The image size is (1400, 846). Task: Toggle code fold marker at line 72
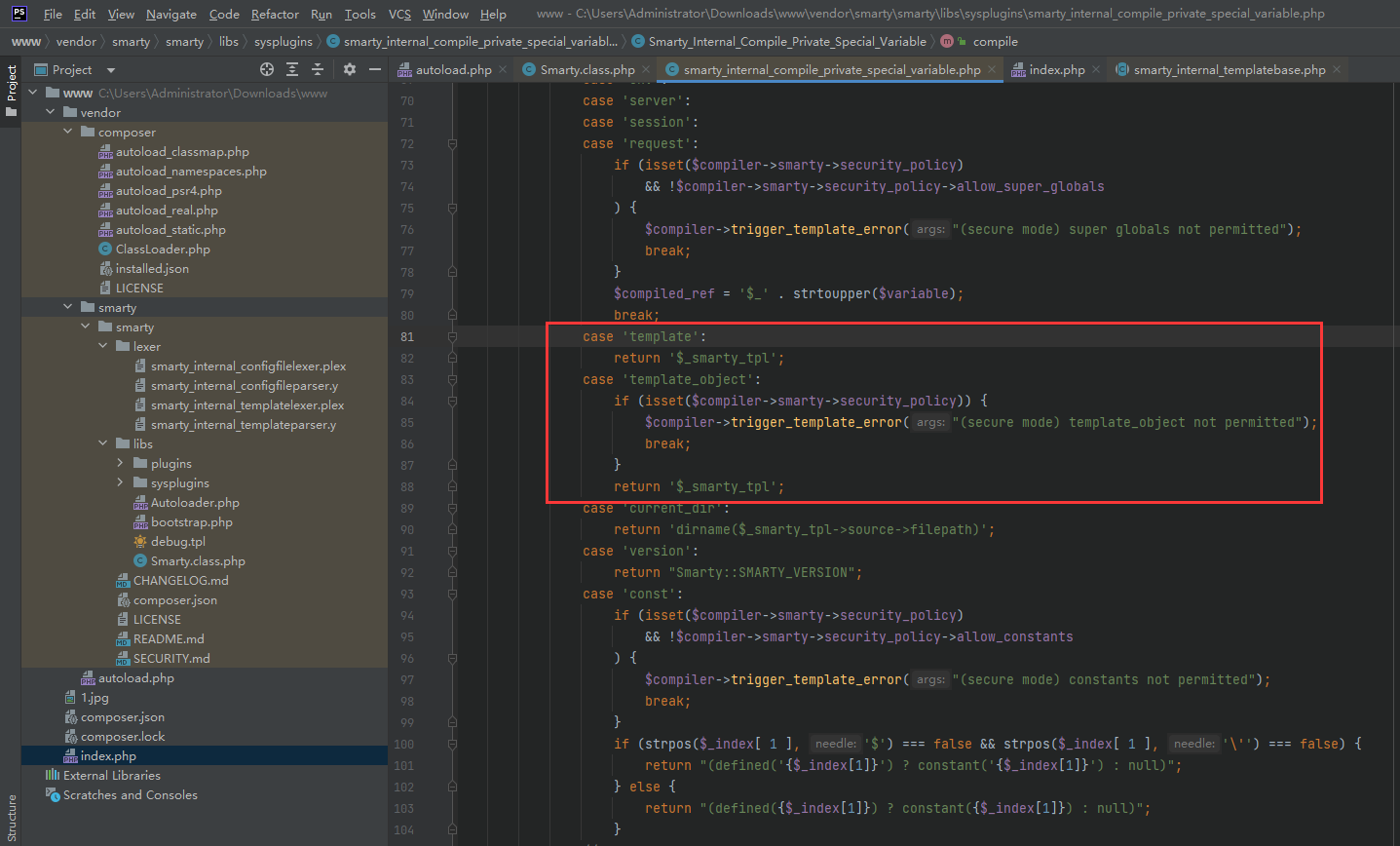(x=452, y=143)
